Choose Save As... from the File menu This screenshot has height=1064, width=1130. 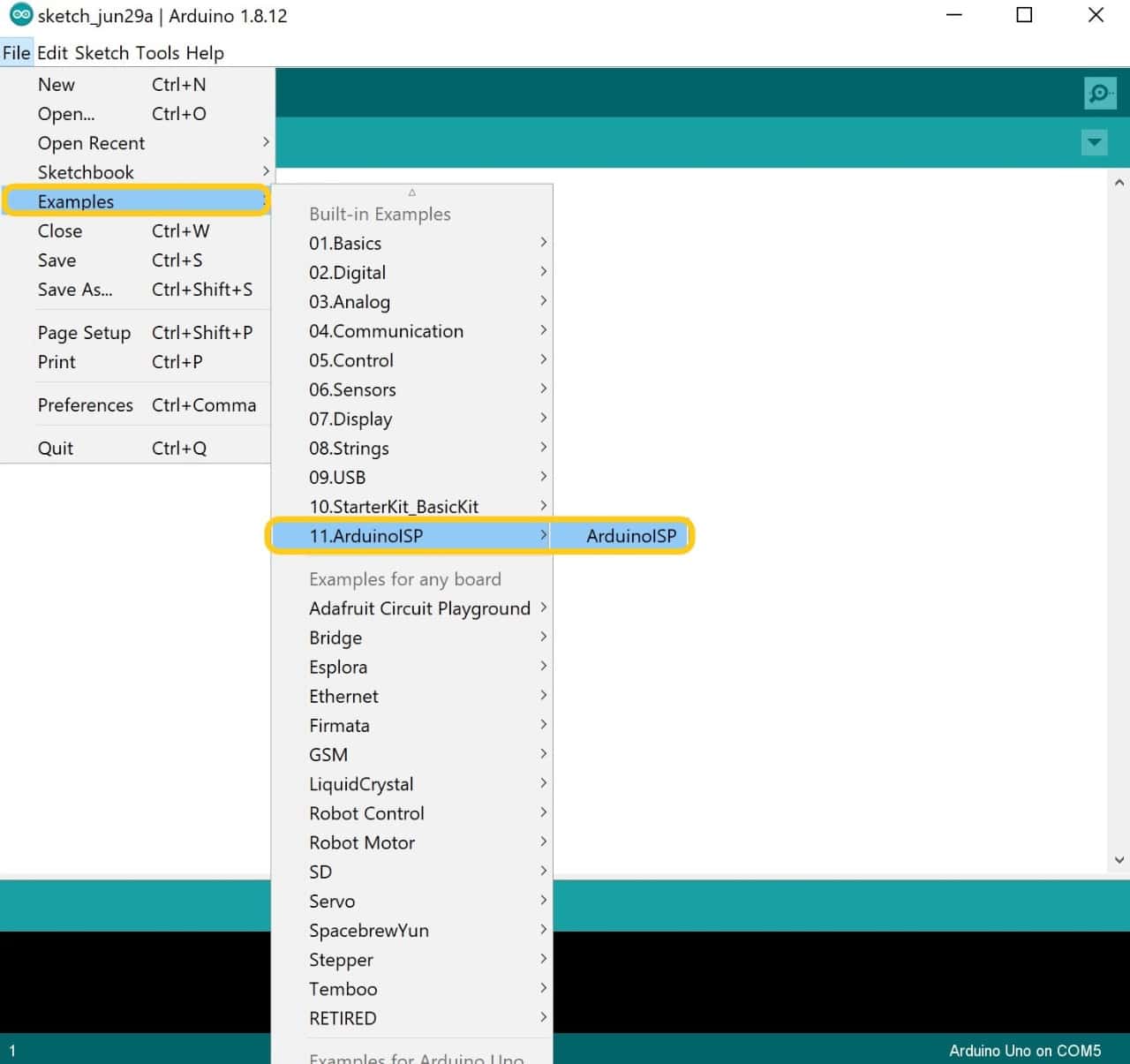pos(137,290)
